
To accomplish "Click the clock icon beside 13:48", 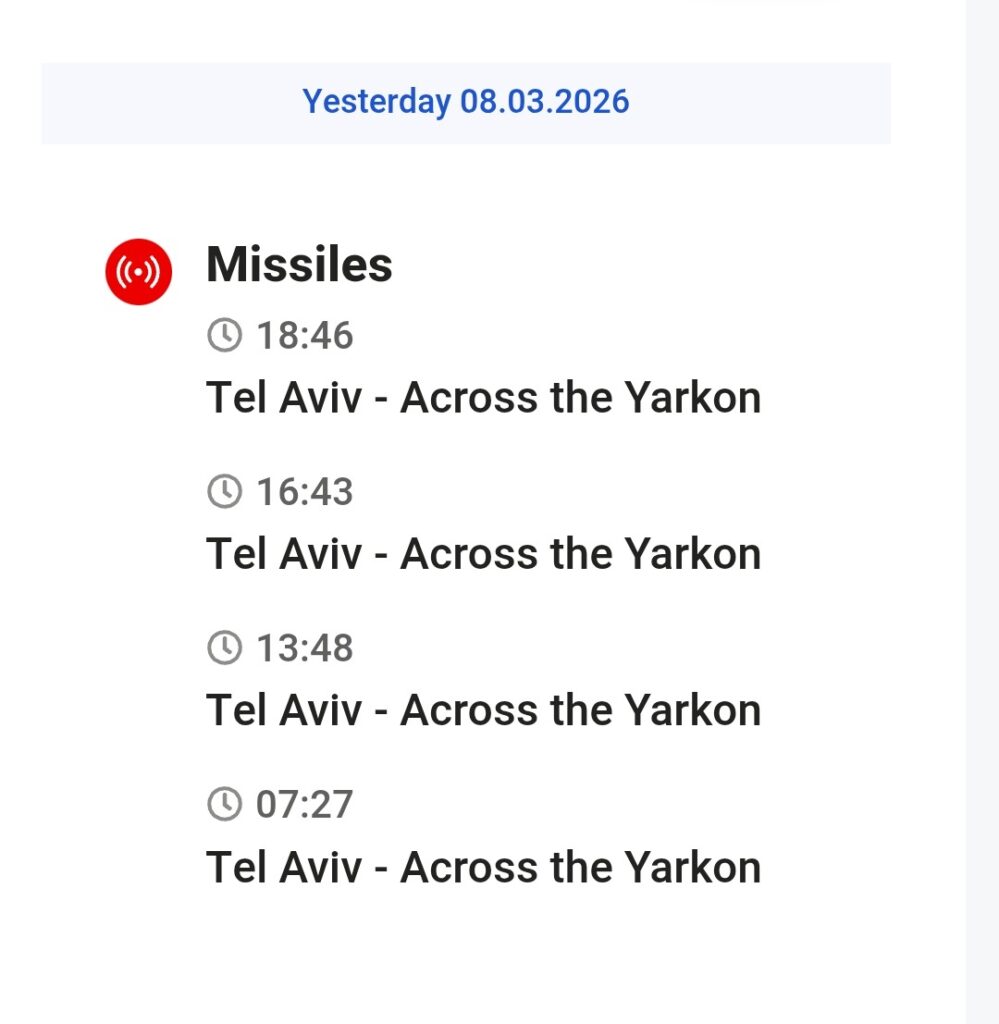I will pyautogui.click(x=224, y=647).
